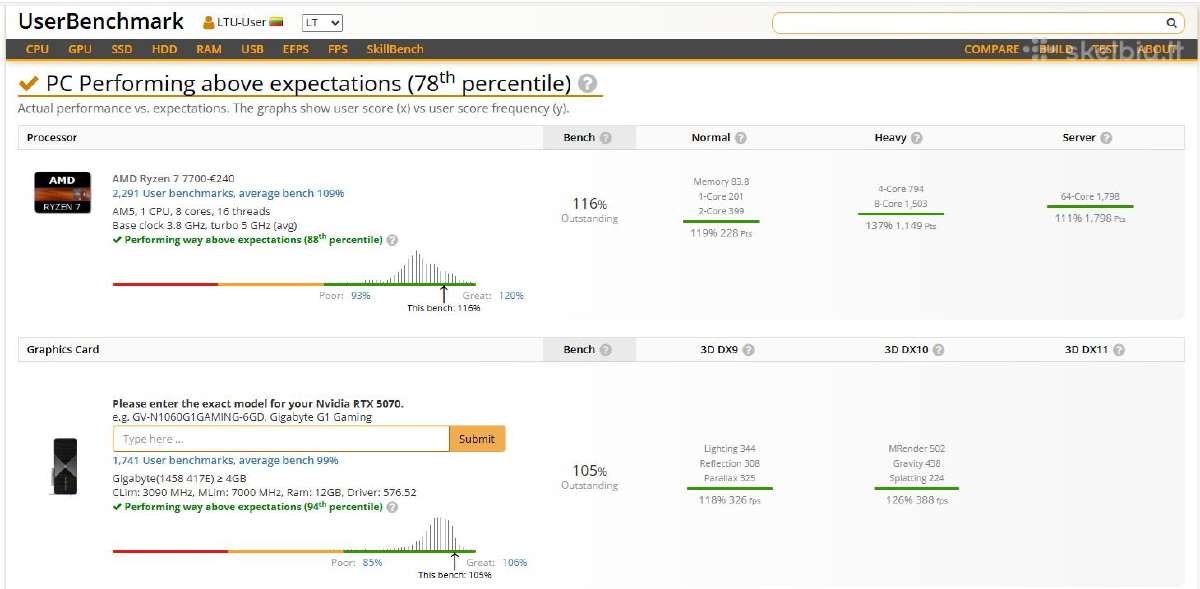This screenshot has height=589, width=1200.
Task: Click the graphics card score distribution graph
Action: click(x=294, y=535)
